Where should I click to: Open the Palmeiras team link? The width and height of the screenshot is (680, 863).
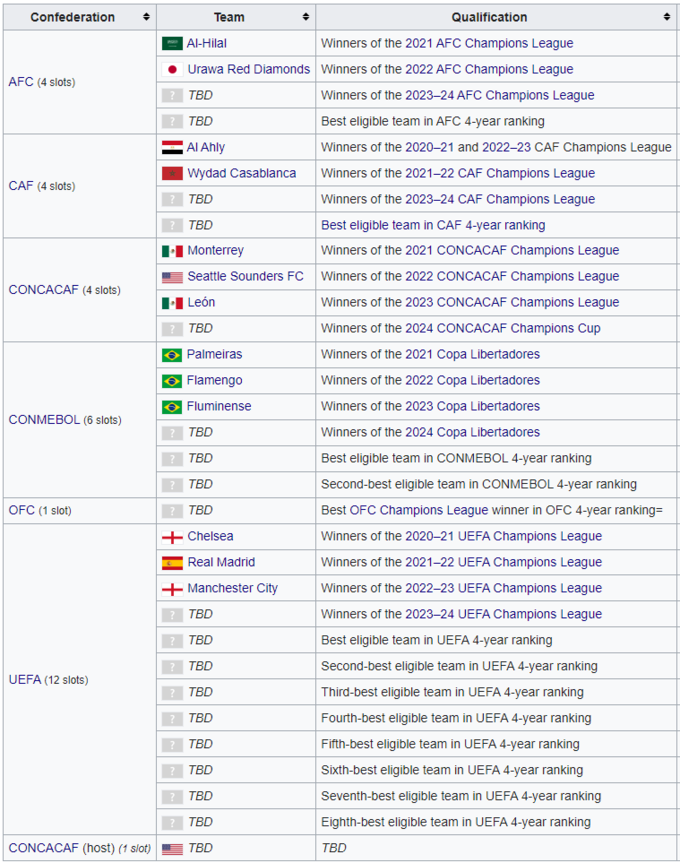214,355
